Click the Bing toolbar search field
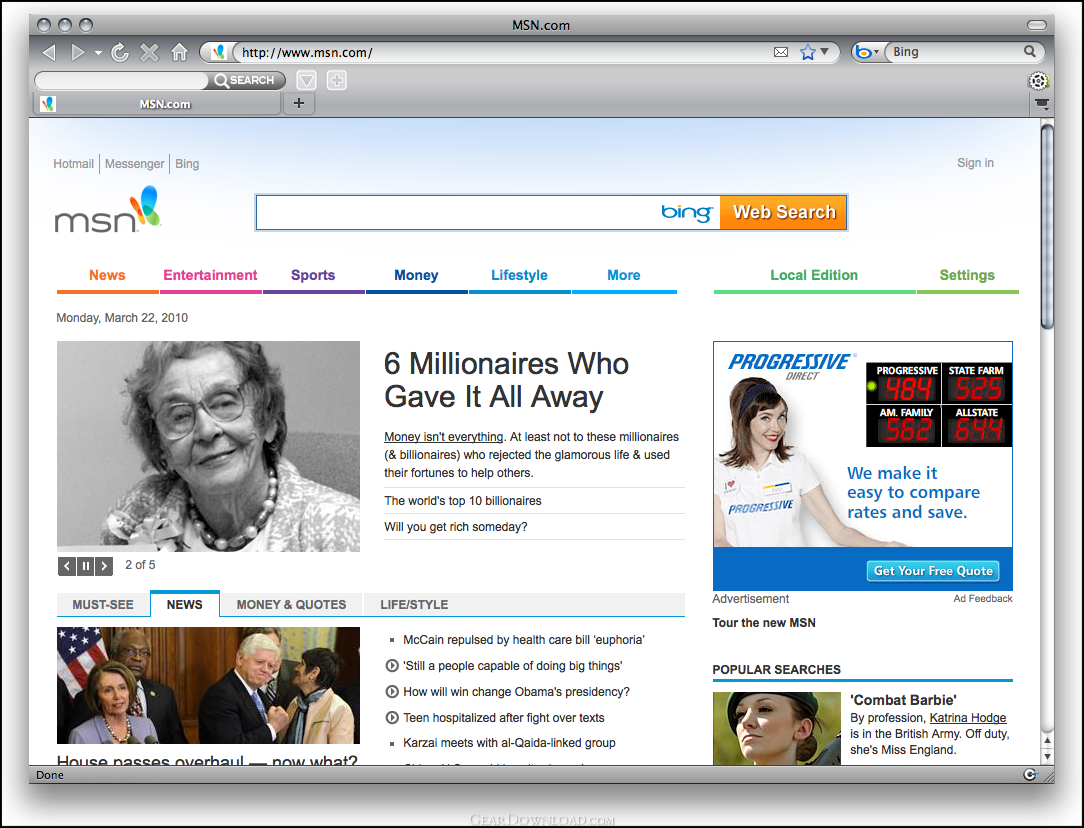Viewport: 1084px width, 828px height. point(954,52)
